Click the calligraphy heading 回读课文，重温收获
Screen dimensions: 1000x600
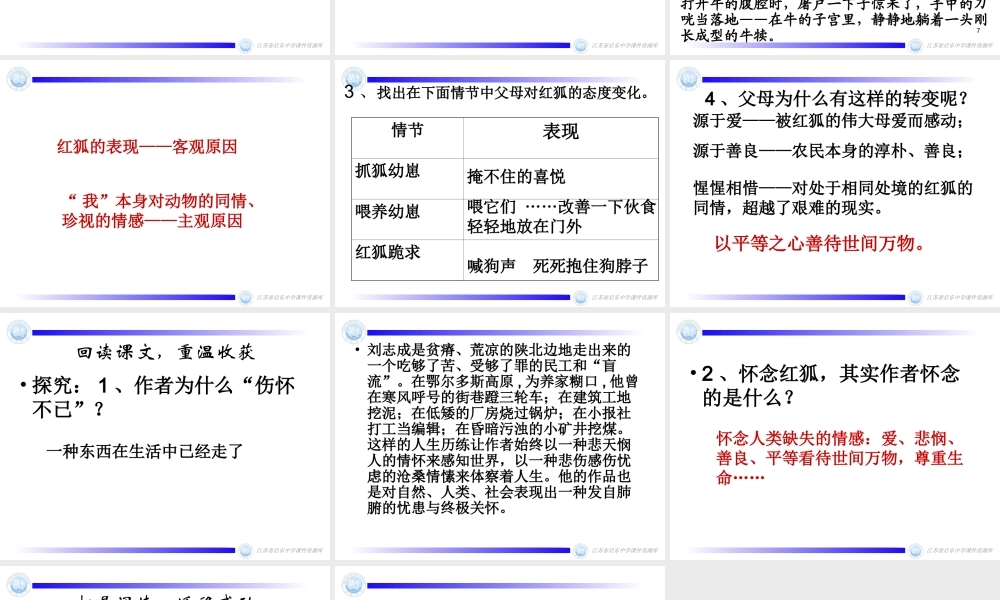pos(166,352)
